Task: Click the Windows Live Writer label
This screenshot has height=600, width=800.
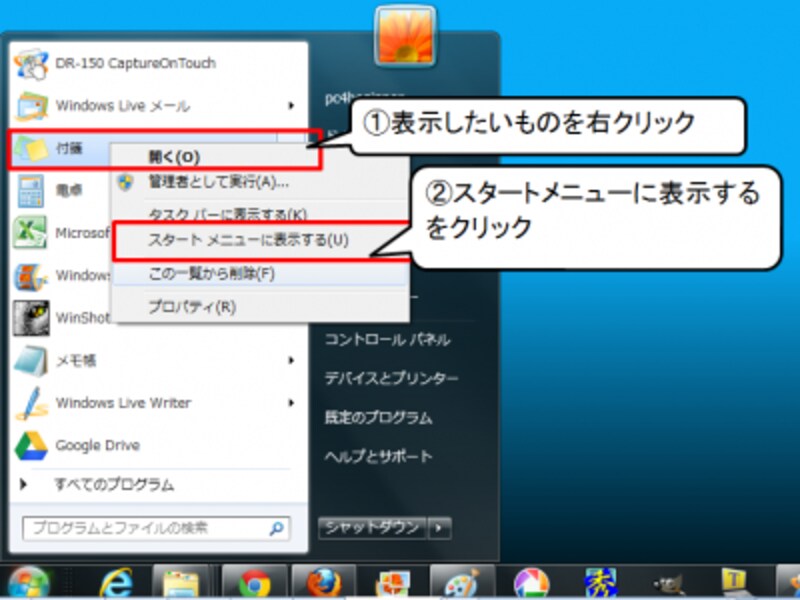Action: [x=123, y=403]
